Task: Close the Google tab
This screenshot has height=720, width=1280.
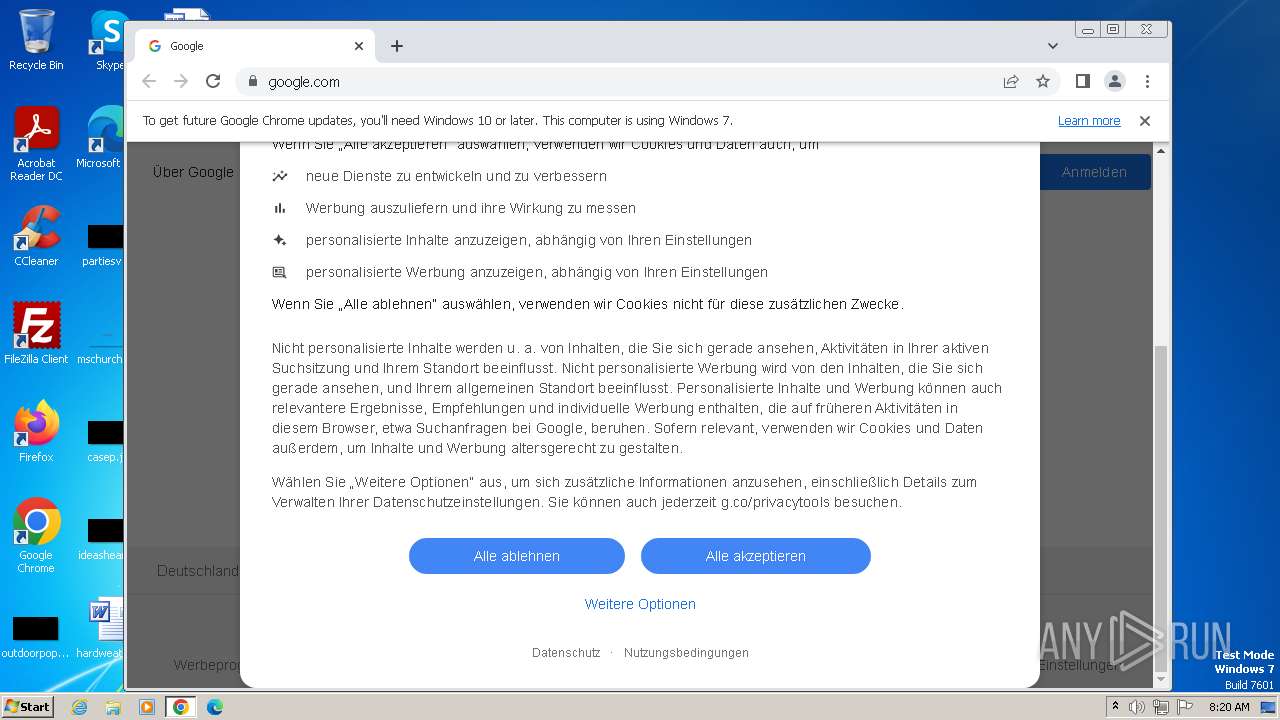Action: (x=359, y=46)
